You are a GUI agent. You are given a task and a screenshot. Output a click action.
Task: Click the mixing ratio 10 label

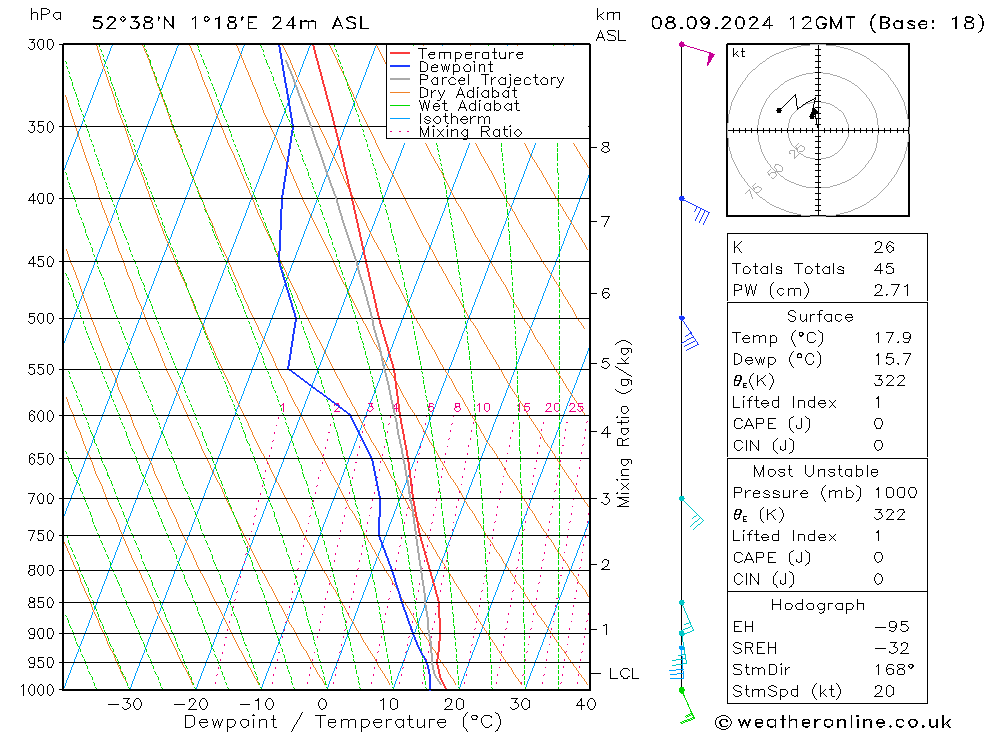[483, 408]
